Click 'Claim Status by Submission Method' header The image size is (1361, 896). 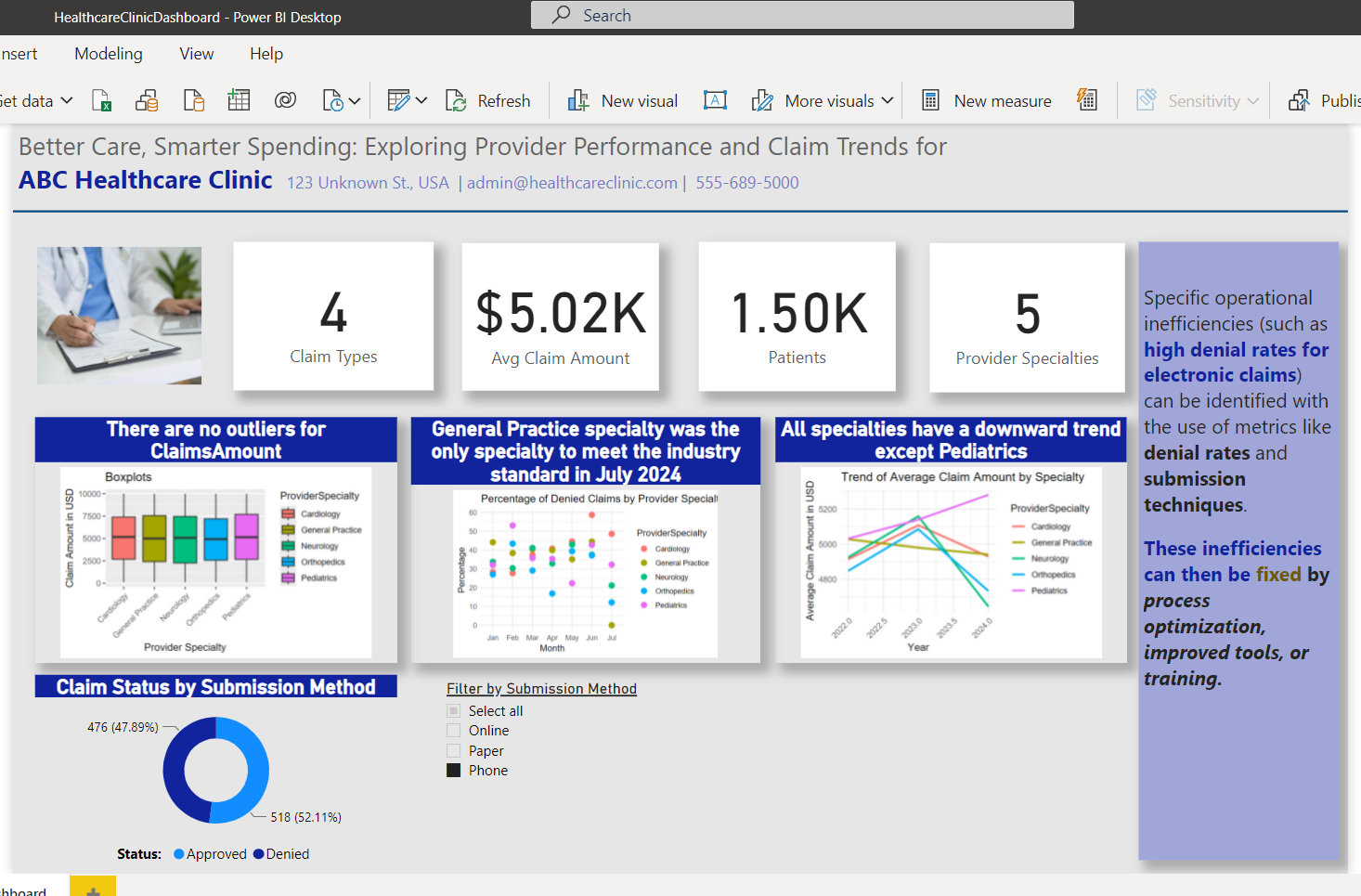click(x=216, y=686)
